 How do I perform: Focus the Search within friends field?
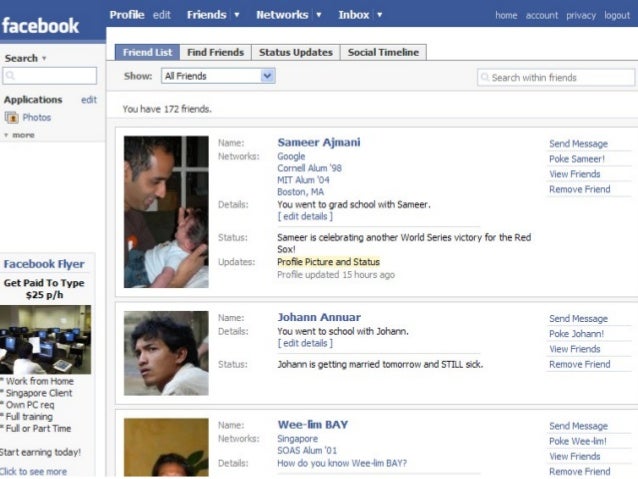(556, 77)
